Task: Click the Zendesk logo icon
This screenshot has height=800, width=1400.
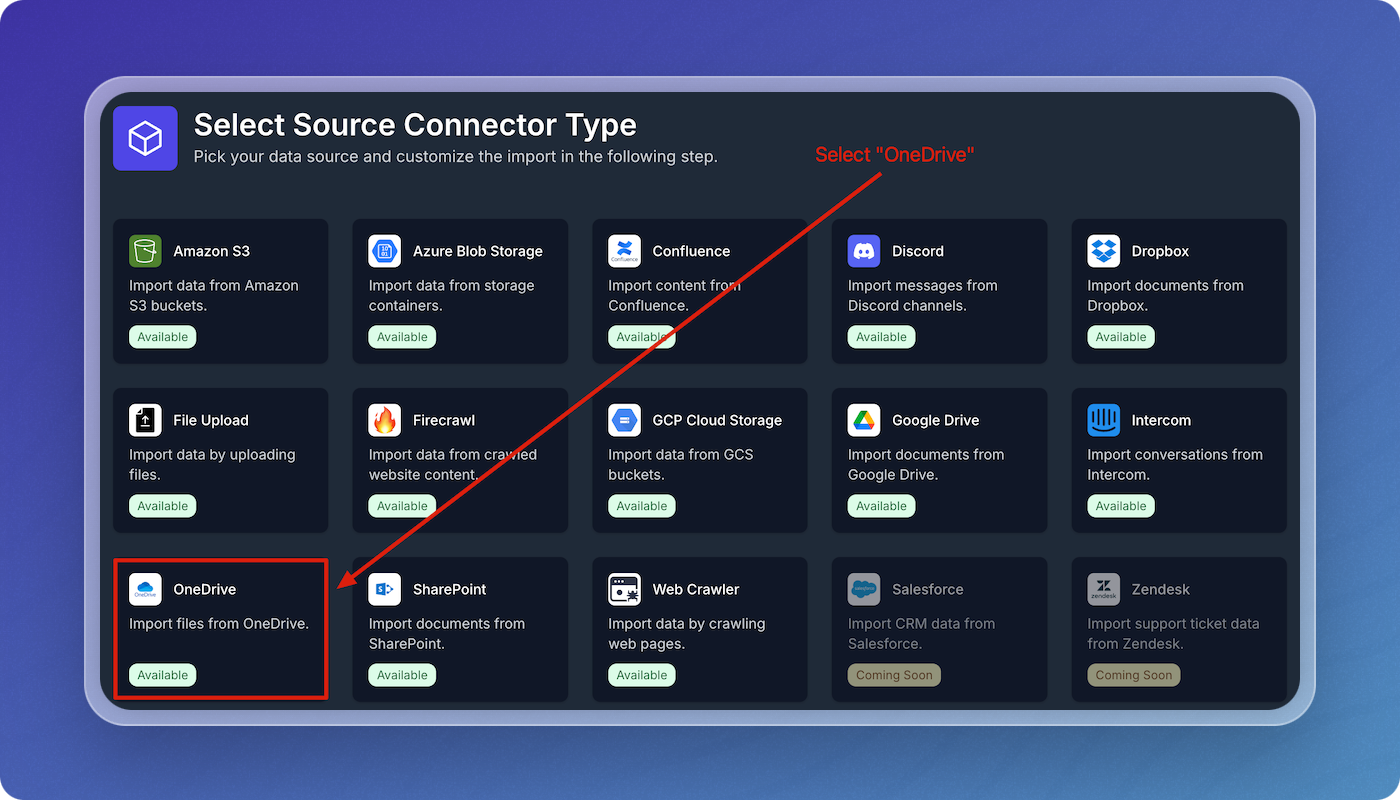Action: click(x=1104, y=589)
